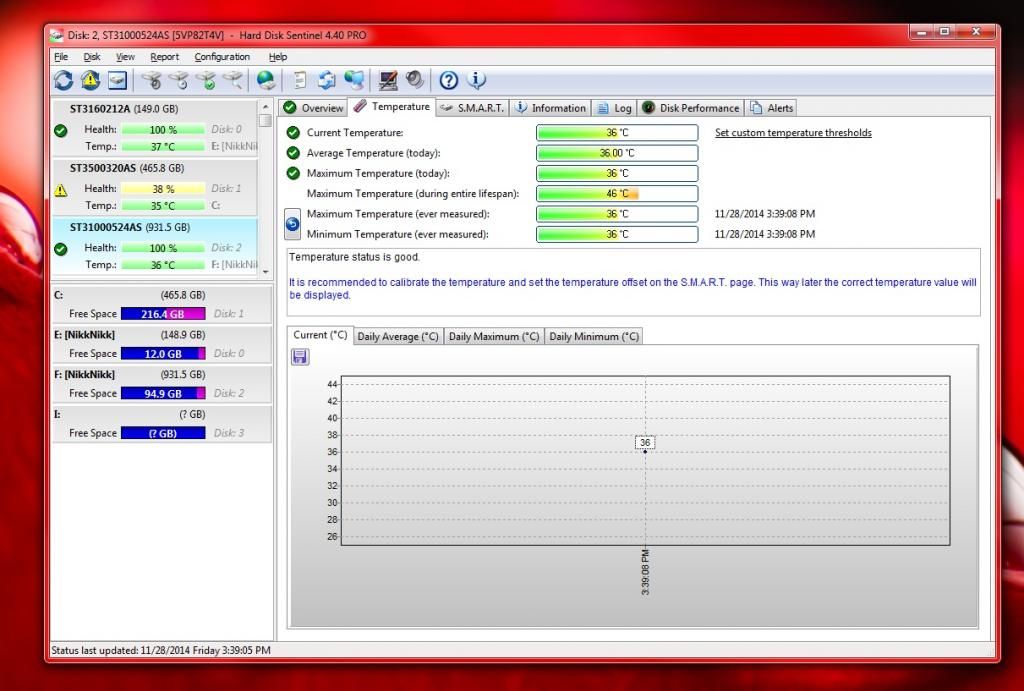Click the yellow warning icon for ST3500320AS
The image size is (1024, 691).
coord(61,190)
